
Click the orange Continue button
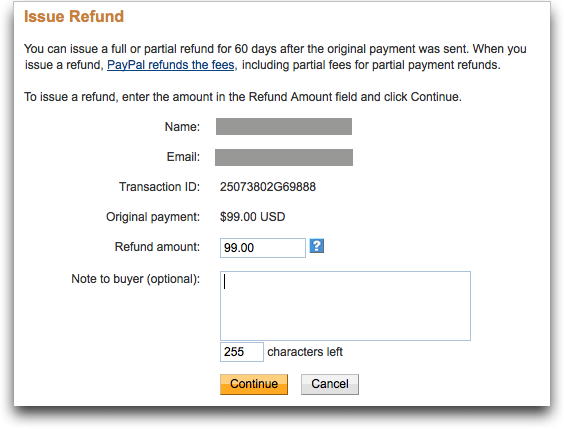tap(254, 384)
